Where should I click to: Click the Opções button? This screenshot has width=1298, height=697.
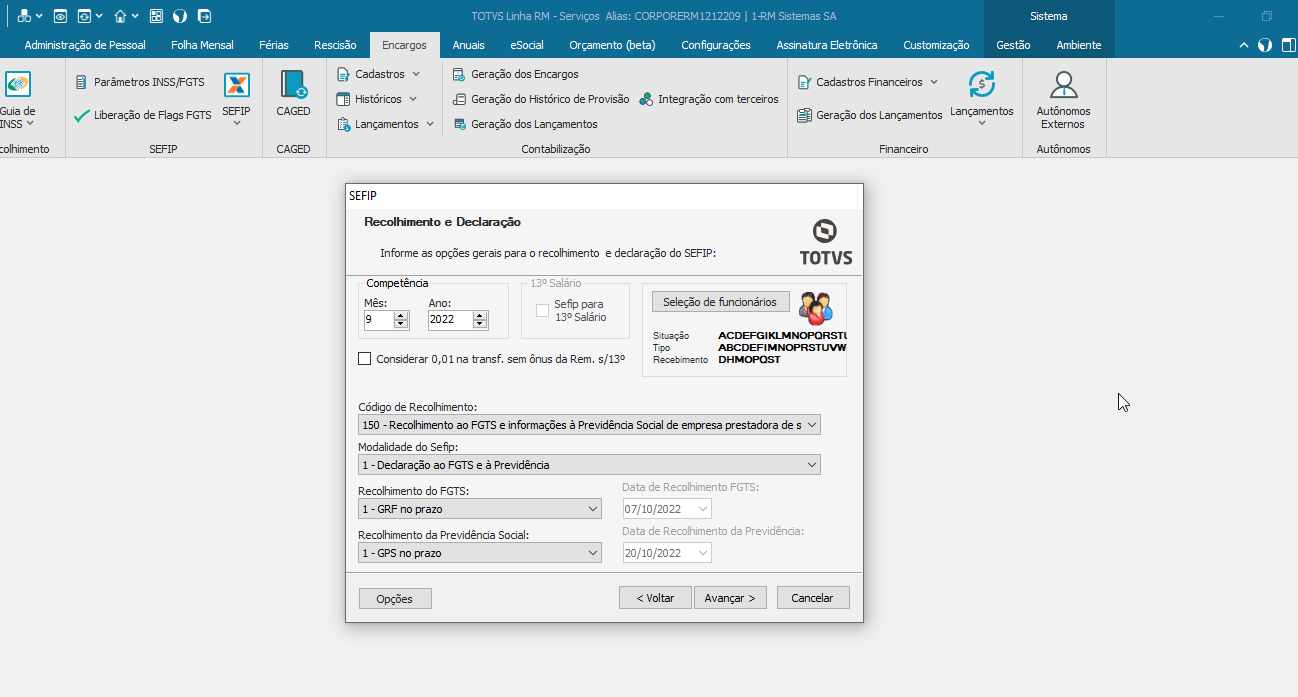pos(395,598)
